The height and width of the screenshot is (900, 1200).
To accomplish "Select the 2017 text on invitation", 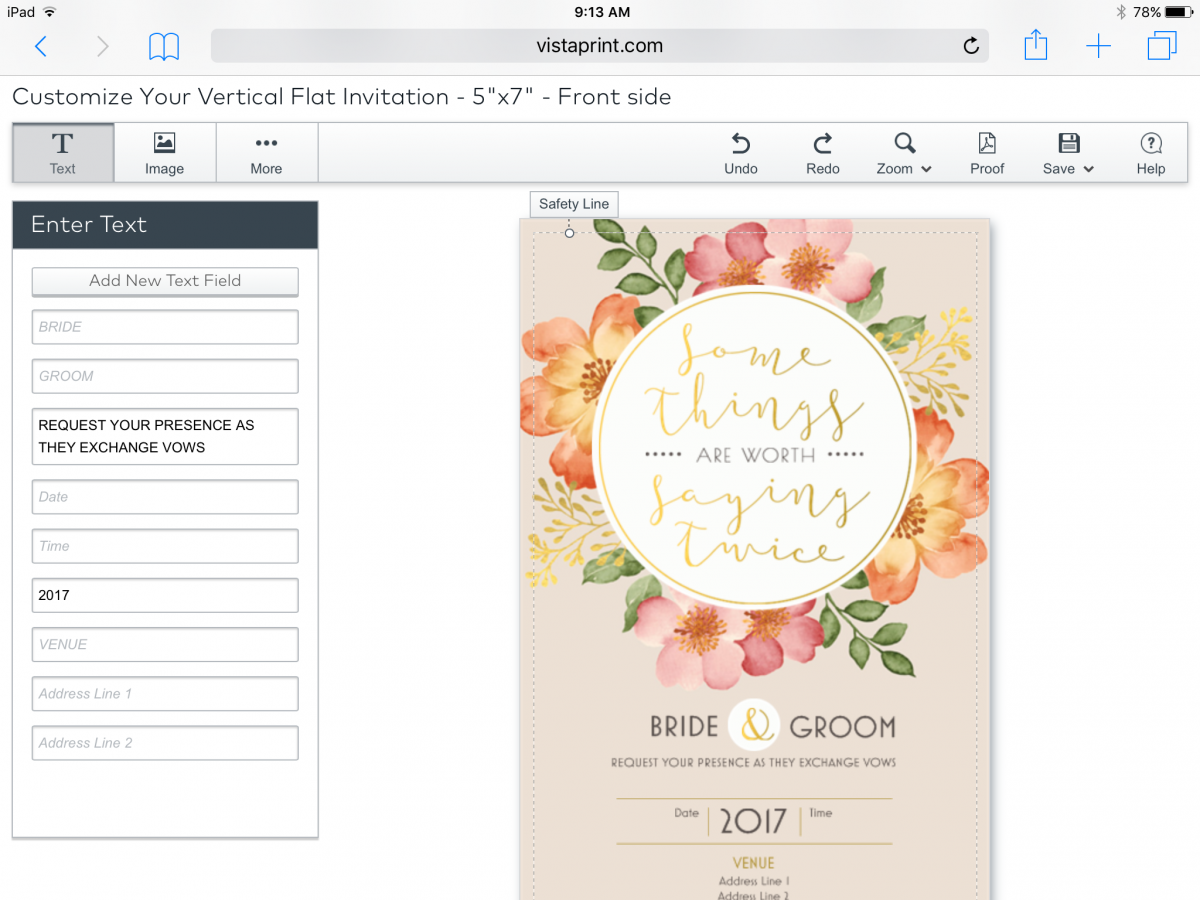I will point(754,821).
